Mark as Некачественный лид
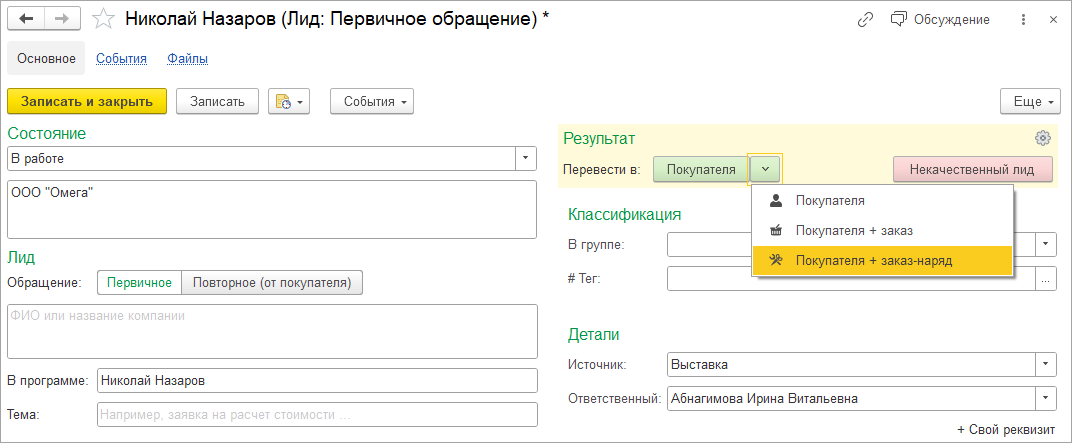Screen dimensions: 1072x443 (x=972, y=169)
